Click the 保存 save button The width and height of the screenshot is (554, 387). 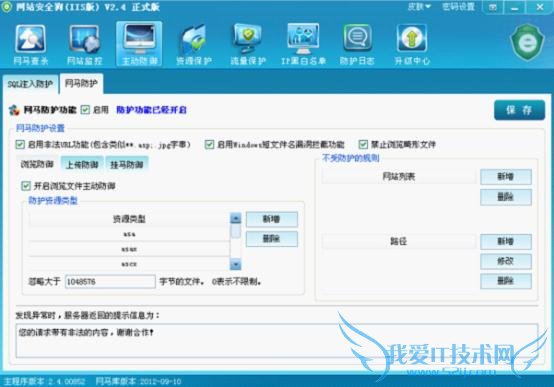[519, 110]
